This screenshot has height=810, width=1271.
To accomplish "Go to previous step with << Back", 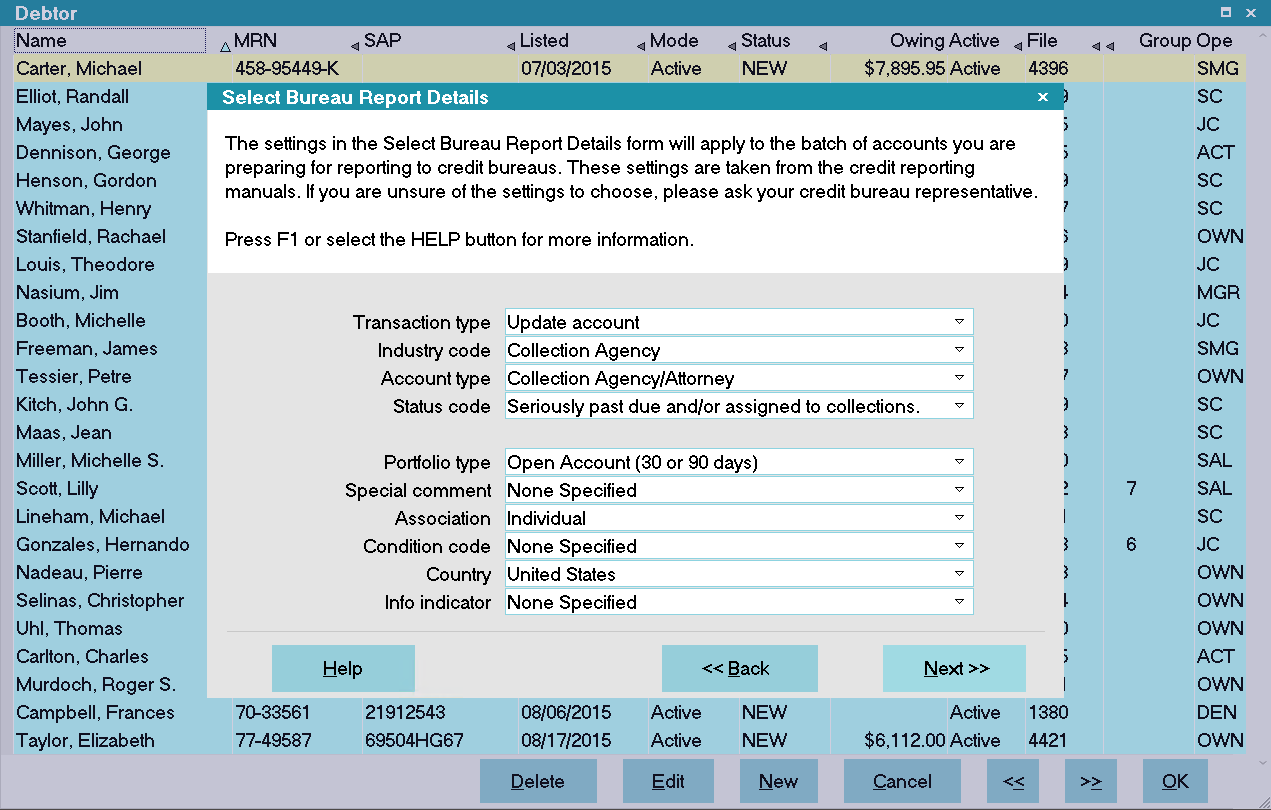I will [x=739, y=669].
